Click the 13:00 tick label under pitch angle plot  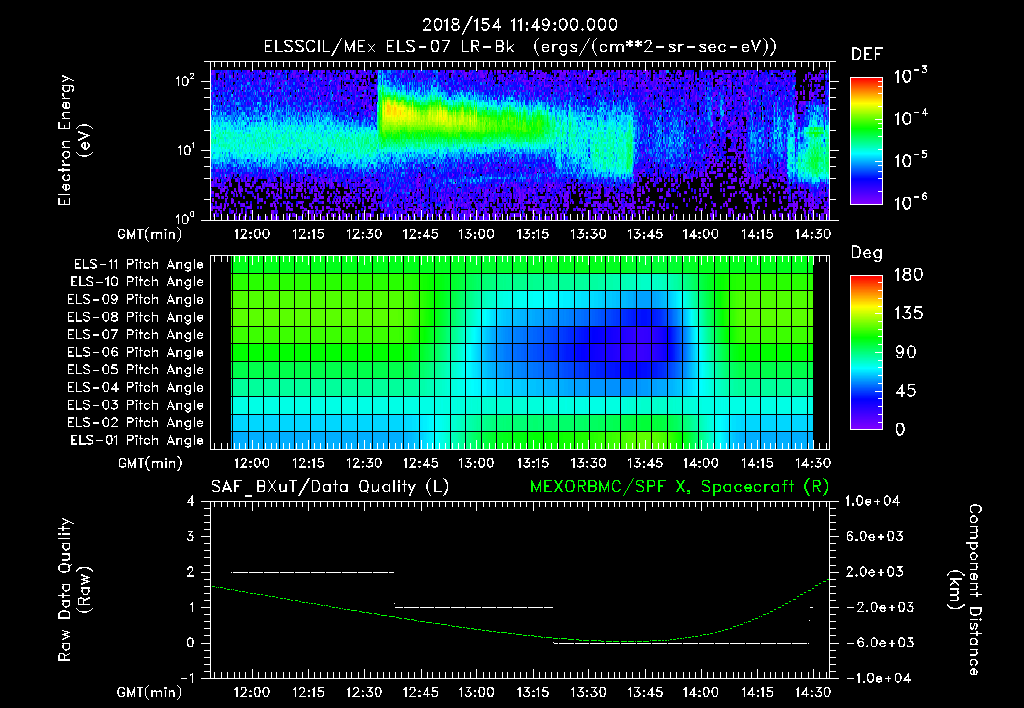[476, 463]
